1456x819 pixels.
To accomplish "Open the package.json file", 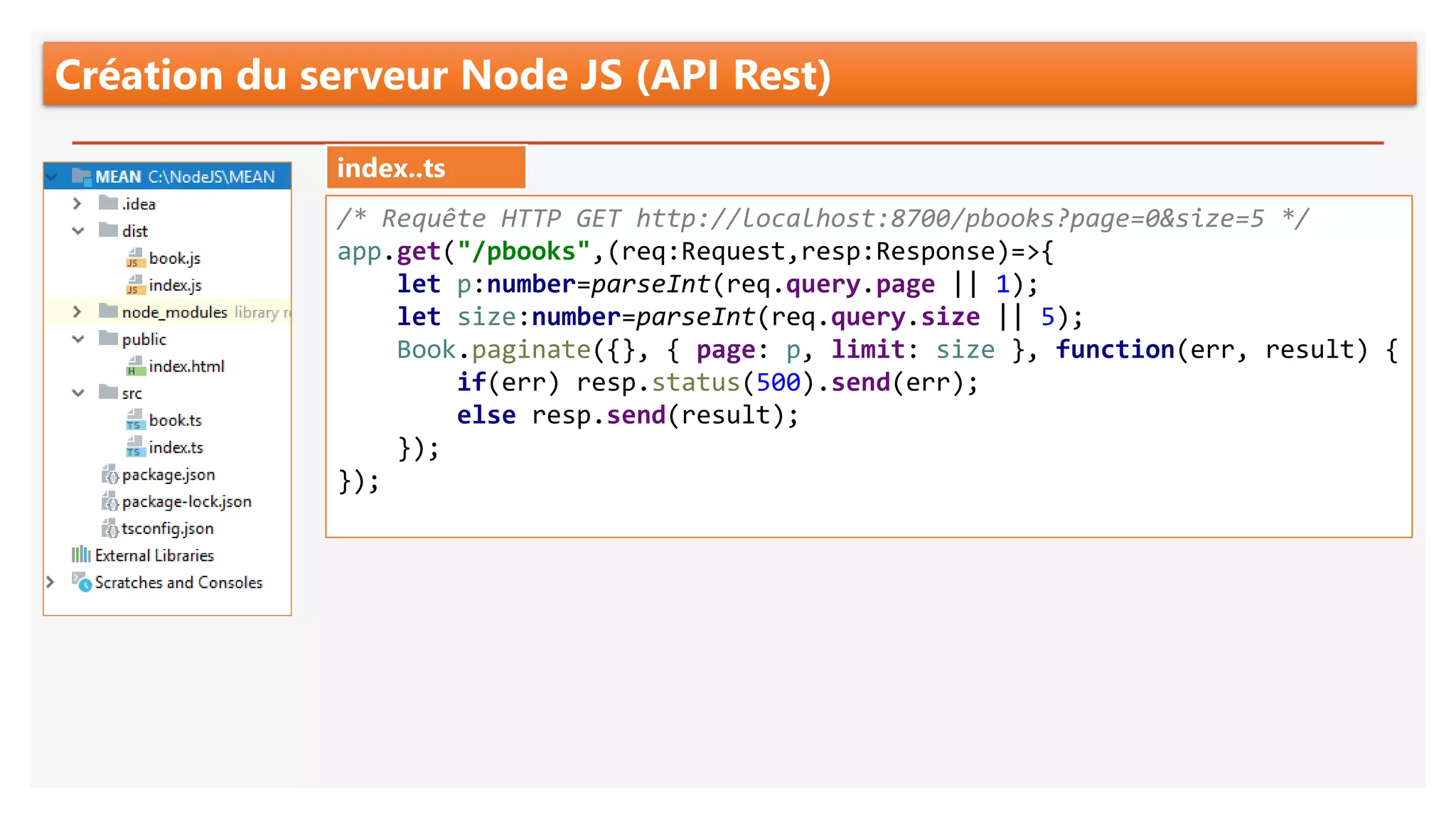I will 168,475.
